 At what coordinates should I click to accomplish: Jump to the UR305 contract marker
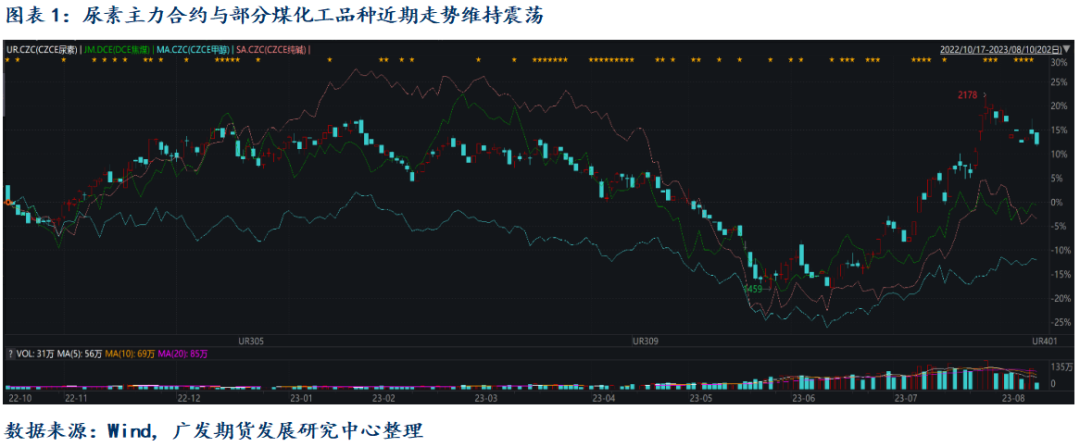(x=249, y=341)
